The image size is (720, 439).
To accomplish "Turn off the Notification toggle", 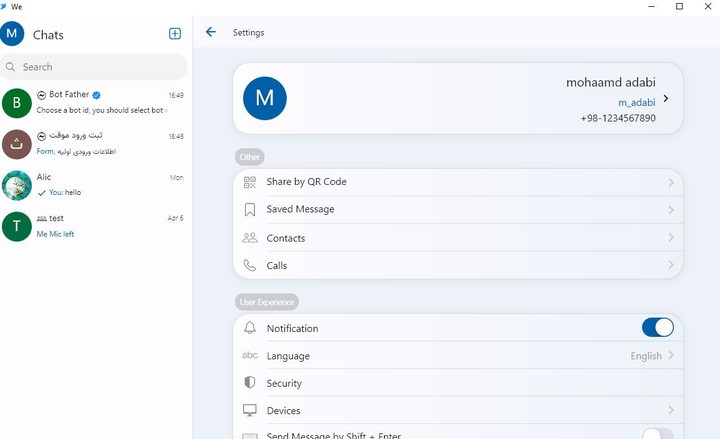I will coord(657,328).
